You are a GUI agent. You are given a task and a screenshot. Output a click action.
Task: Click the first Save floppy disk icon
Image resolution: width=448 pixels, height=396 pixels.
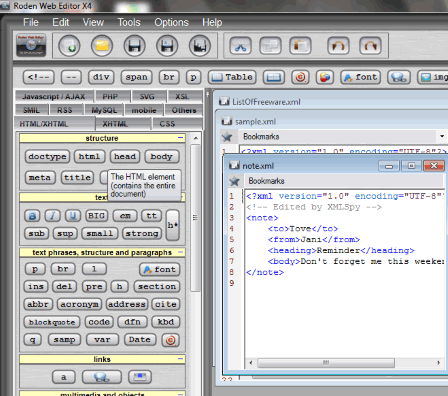(135, 46)
